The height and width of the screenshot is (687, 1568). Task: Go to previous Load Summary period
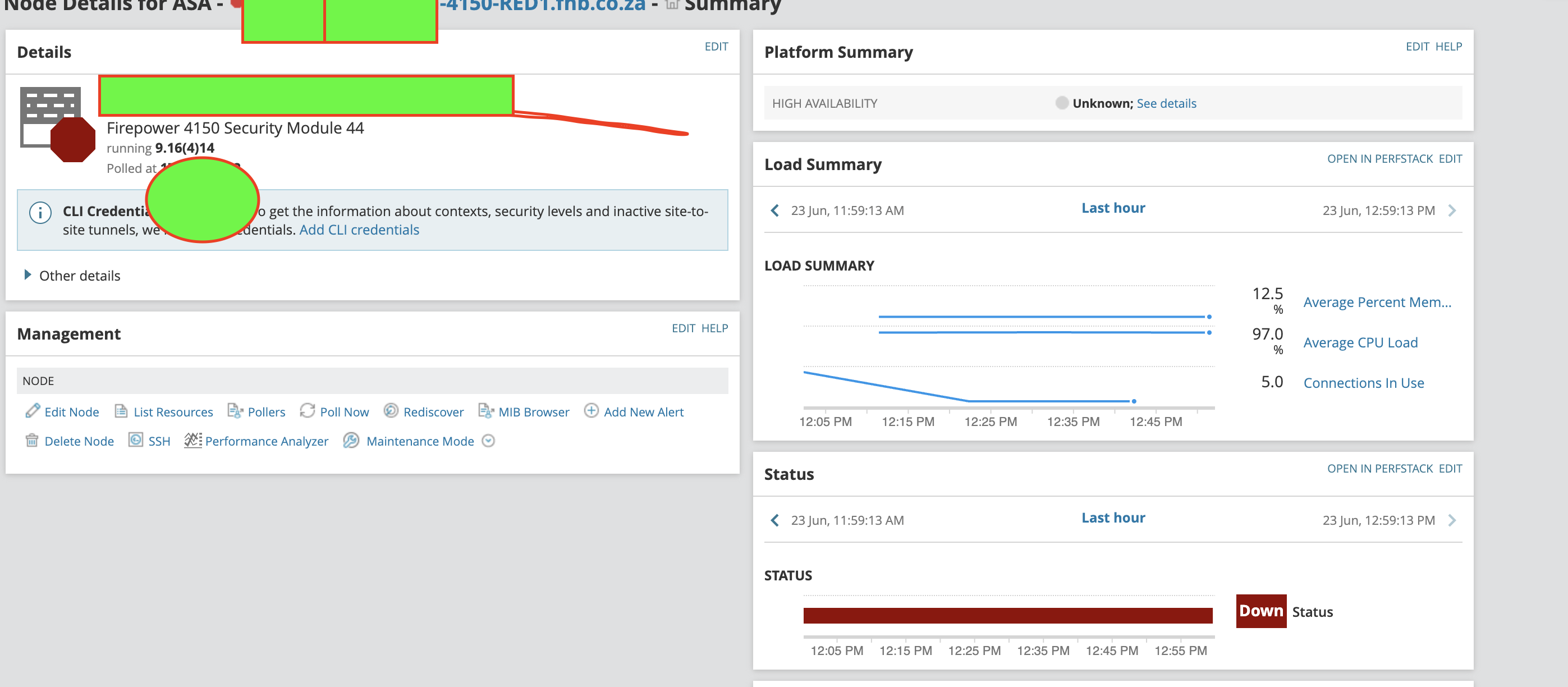[x=774, y=210]
